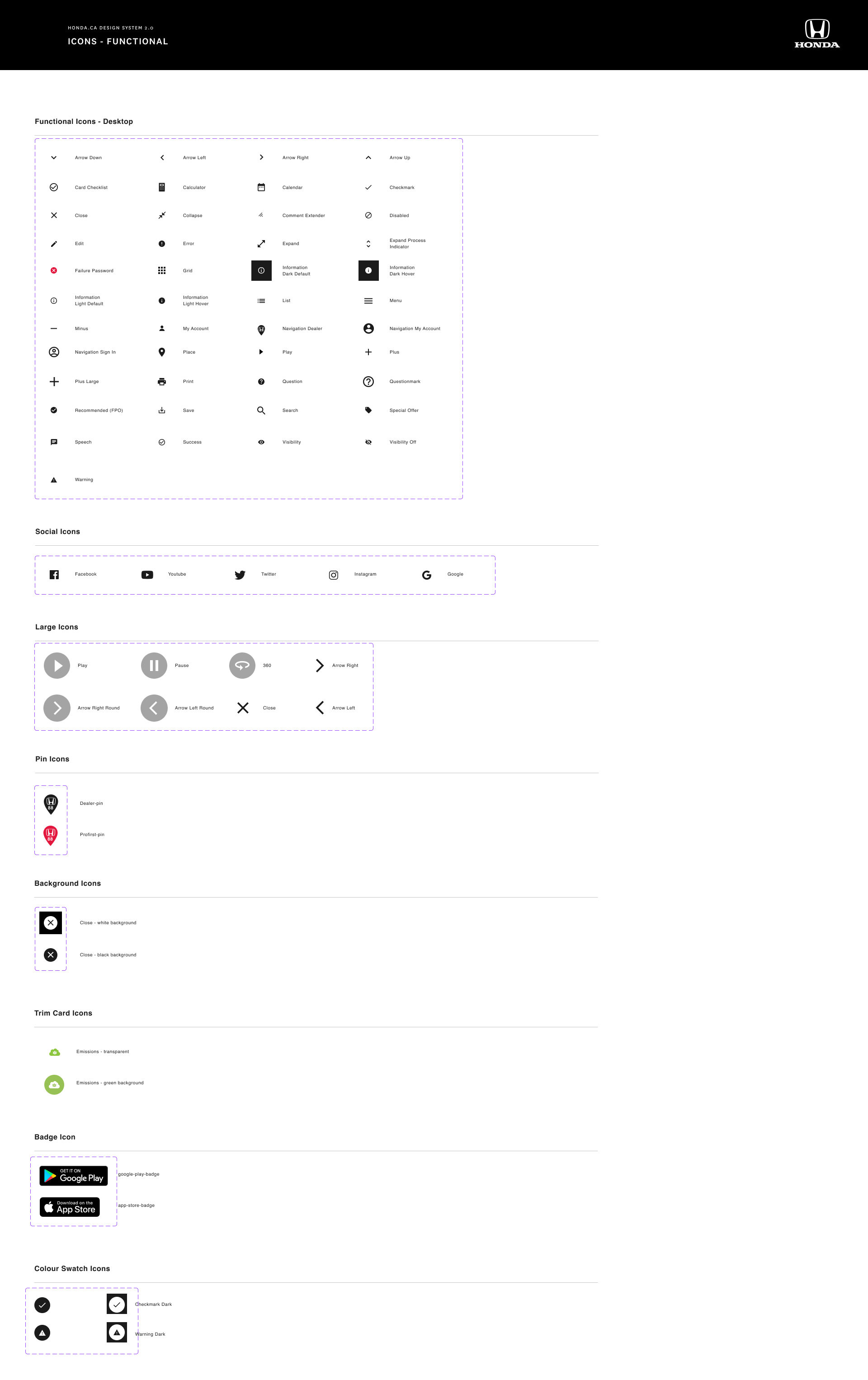Click the Special Offer tag icon

pos(368,410)
